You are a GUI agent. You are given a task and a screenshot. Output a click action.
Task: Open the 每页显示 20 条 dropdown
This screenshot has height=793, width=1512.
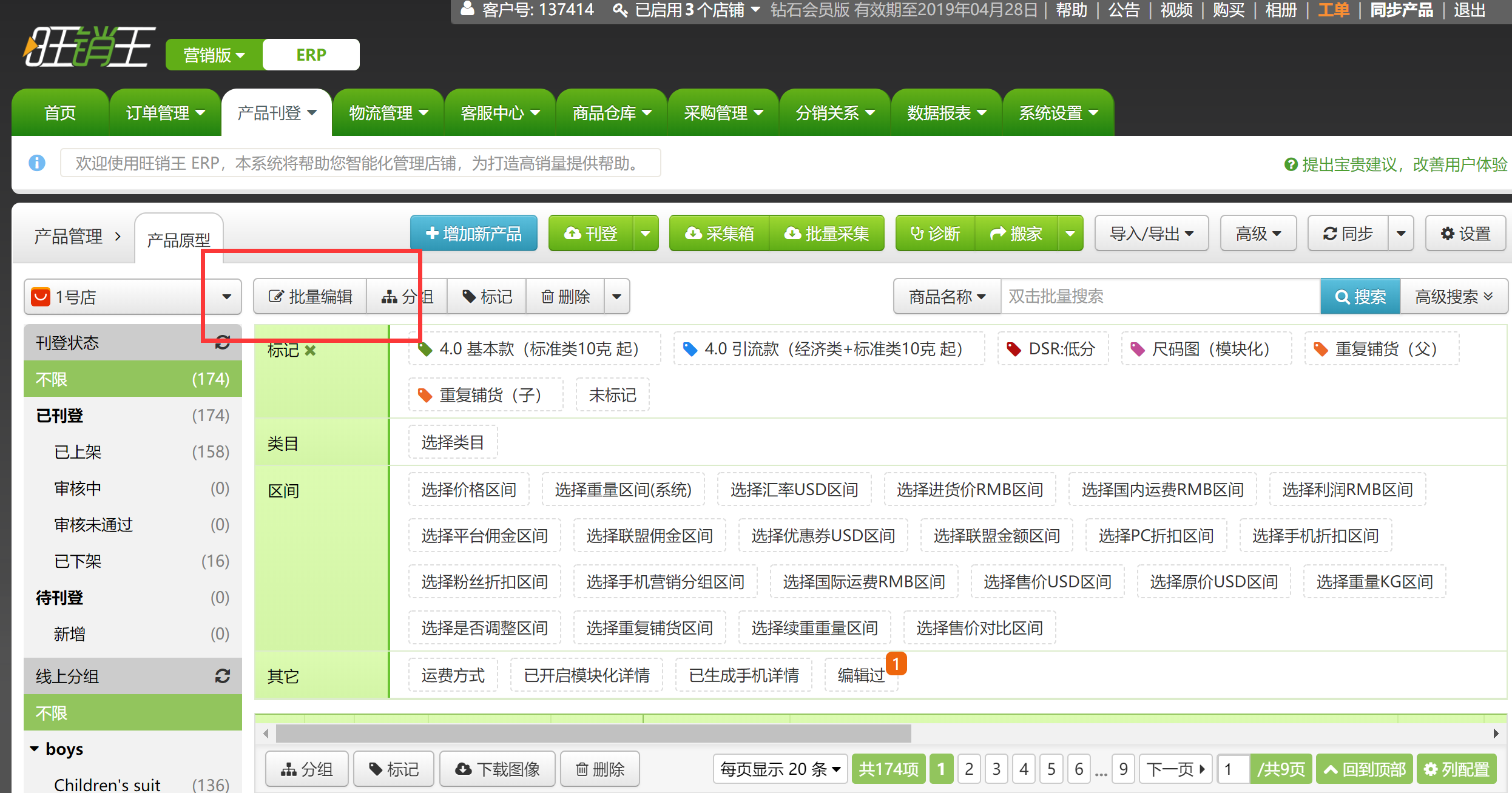pos(780,769)
